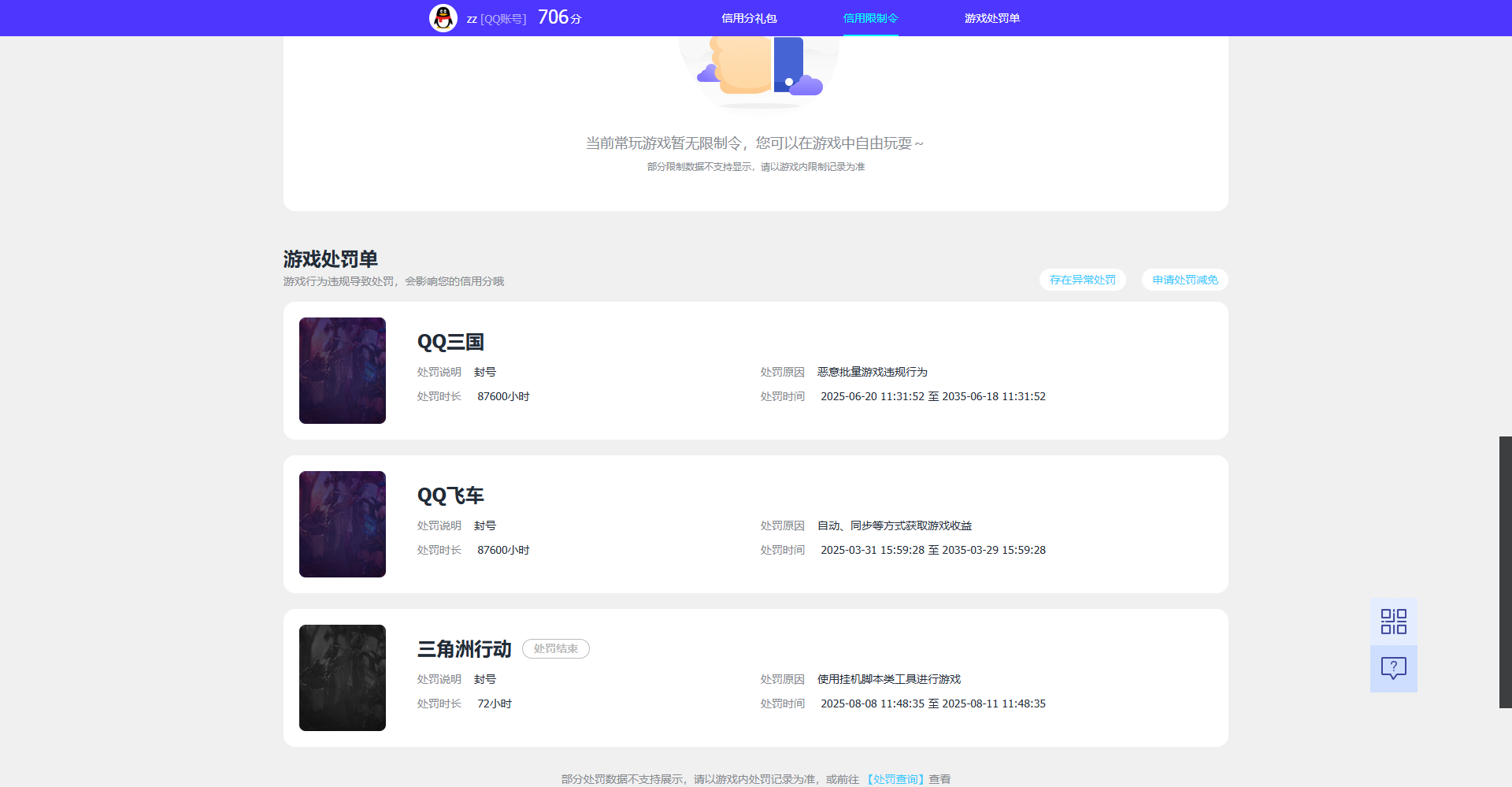1512x787 pixels.
Task: Click the 三角洲行动 game title
Action: tap(464, 649)
